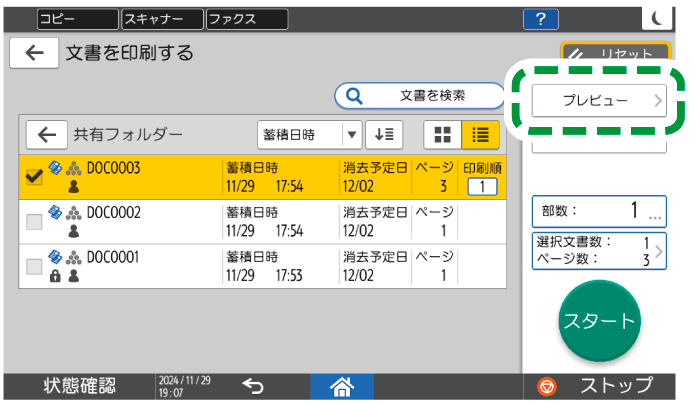Click the user icon under DOC0002
Viewport: 695px width, 404px height.
pyautogui.click(x=74, y=231)
